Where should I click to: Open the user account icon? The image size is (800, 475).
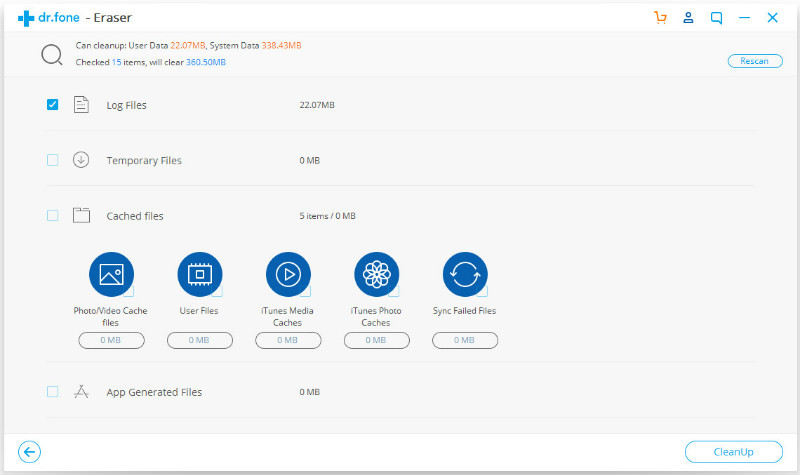688,18
